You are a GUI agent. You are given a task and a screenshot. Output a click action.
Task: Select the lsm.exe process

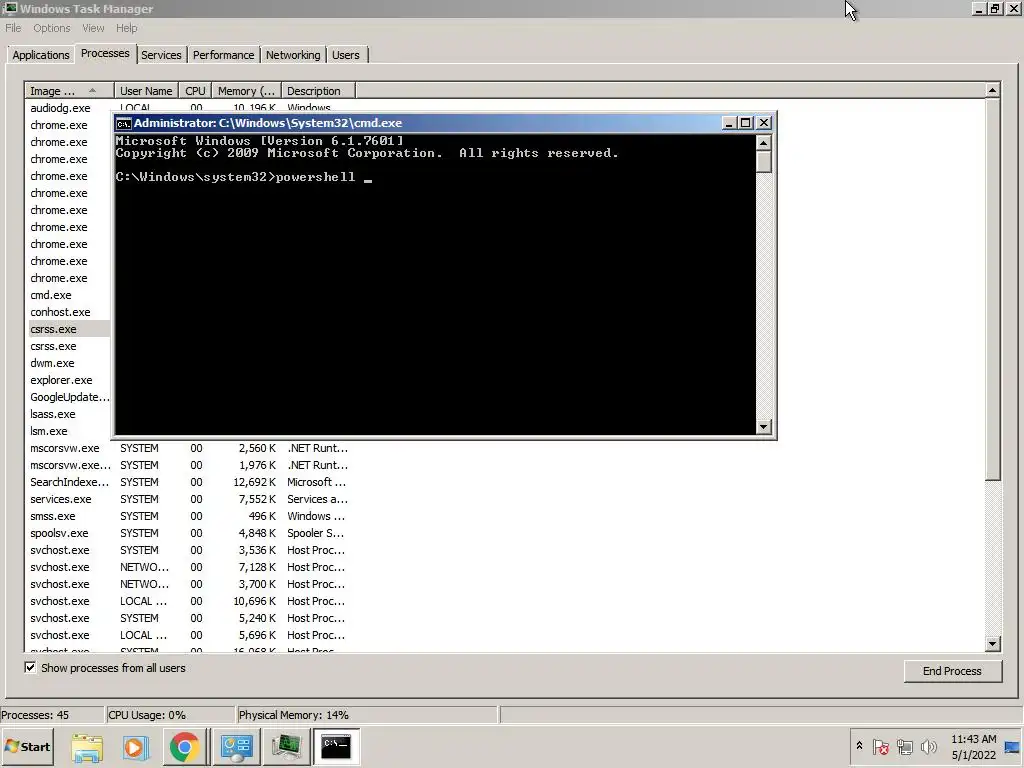click(48, 431)
